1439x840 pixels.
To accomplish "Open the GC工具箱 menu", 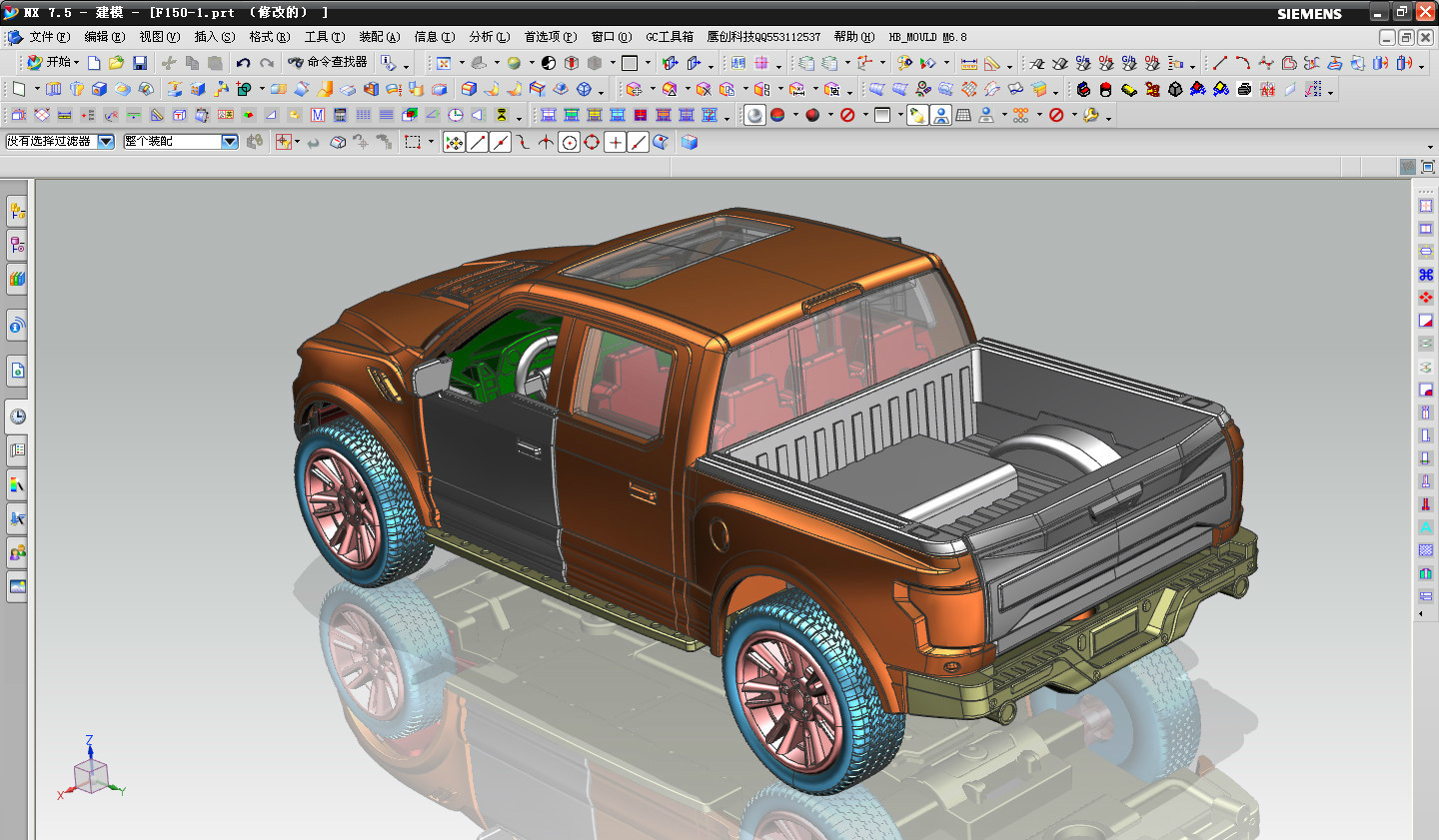I will [x=669, y=37].
